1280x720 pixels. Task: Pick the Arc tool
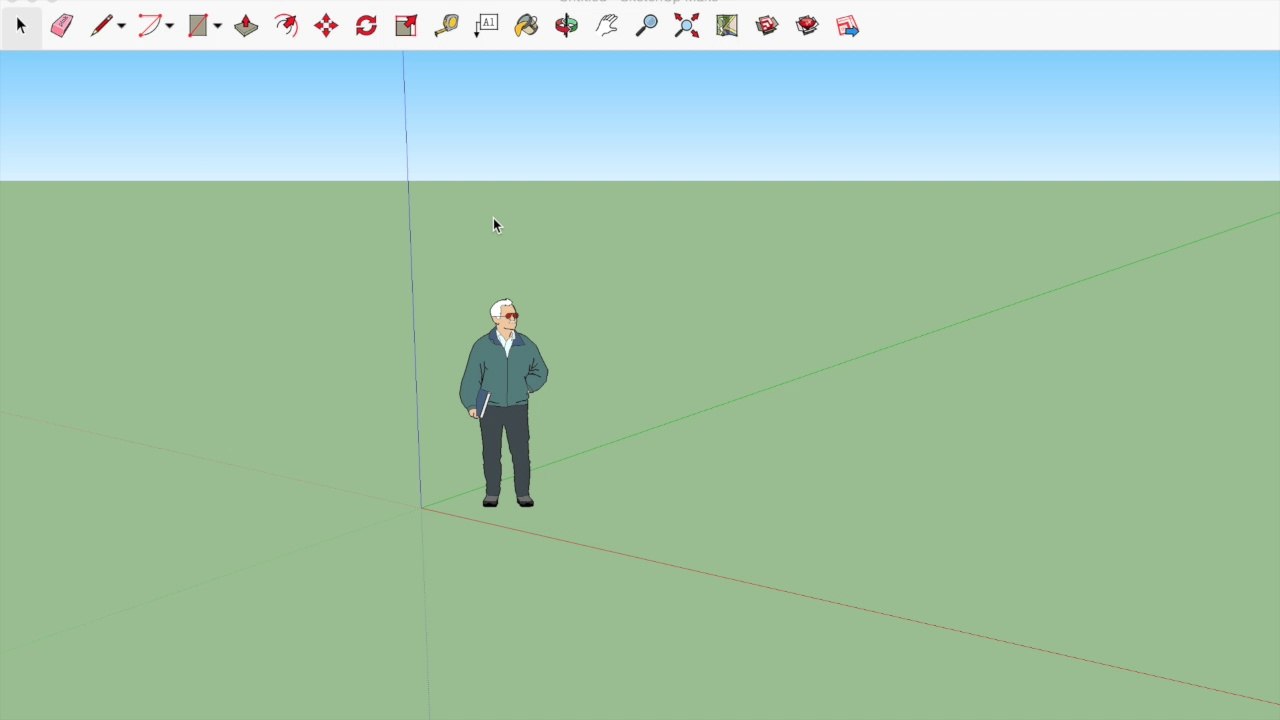(x=149, y=26)
